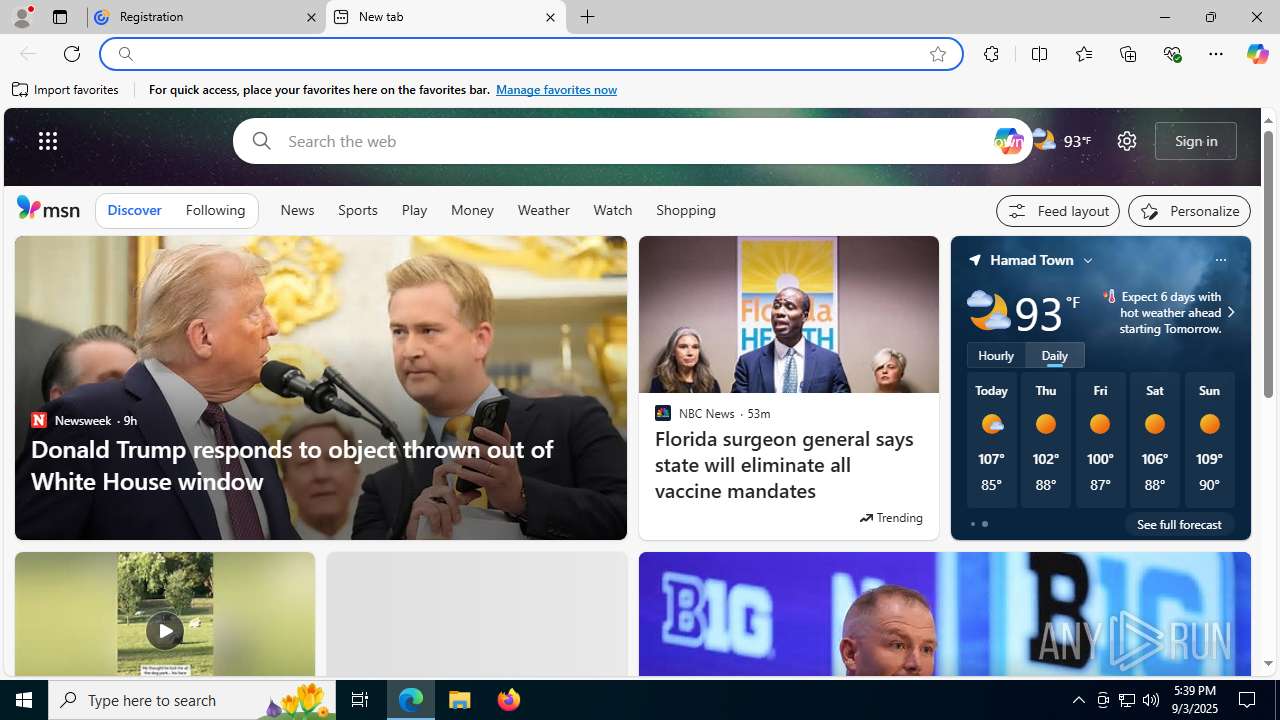This screenshot has height=720, width=1280.
Task: Click the Personalize button
Action: click(1189, 211)
